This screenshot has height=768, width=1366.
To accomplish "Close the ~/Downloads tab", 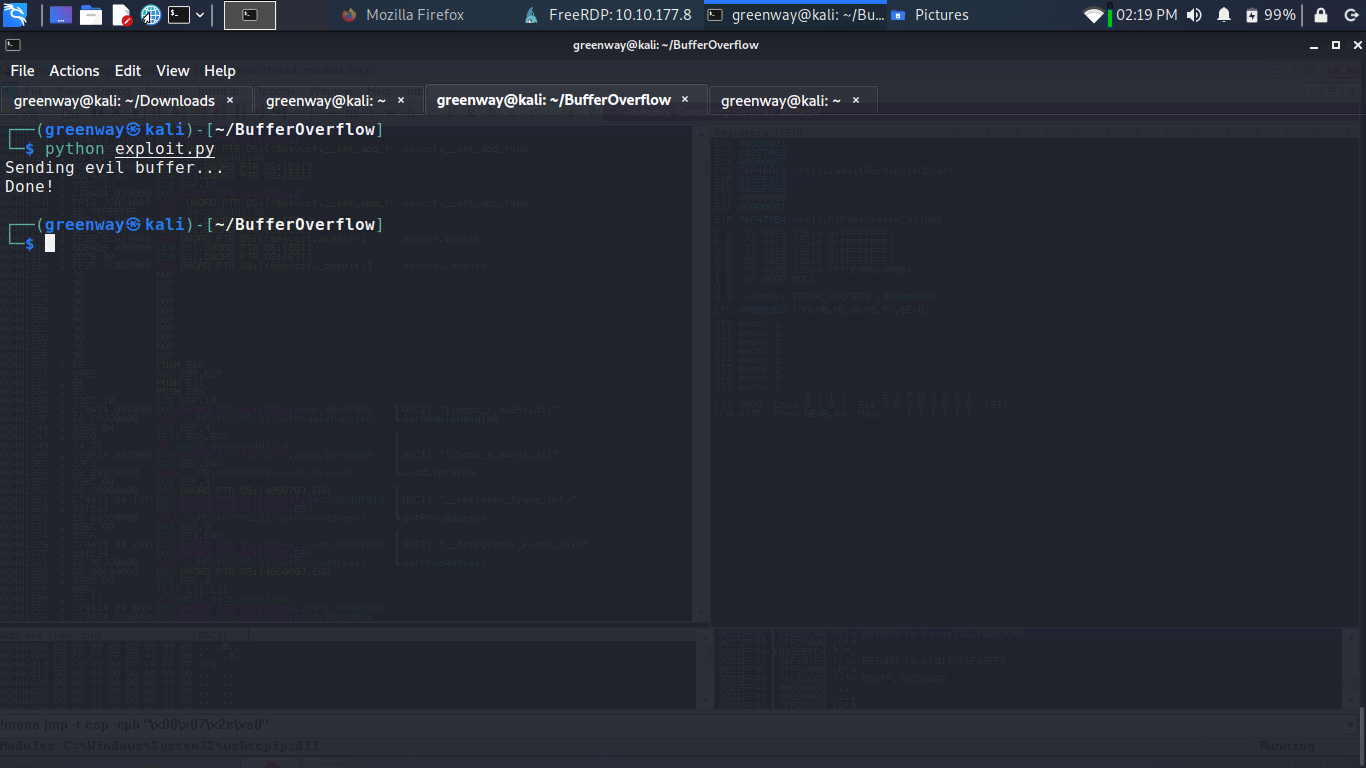I will (230, 100).
